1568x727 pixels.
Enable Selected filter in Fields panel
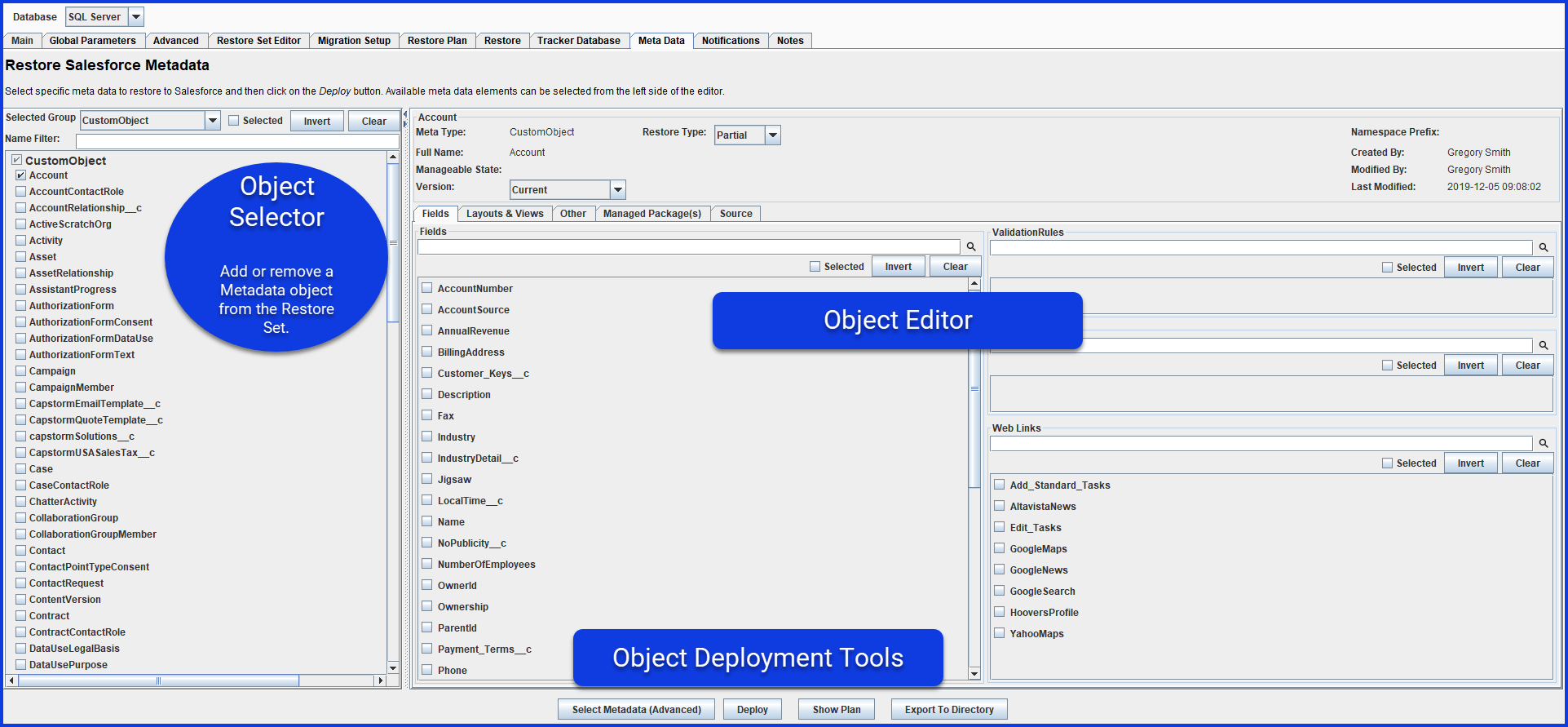[815, 267]
